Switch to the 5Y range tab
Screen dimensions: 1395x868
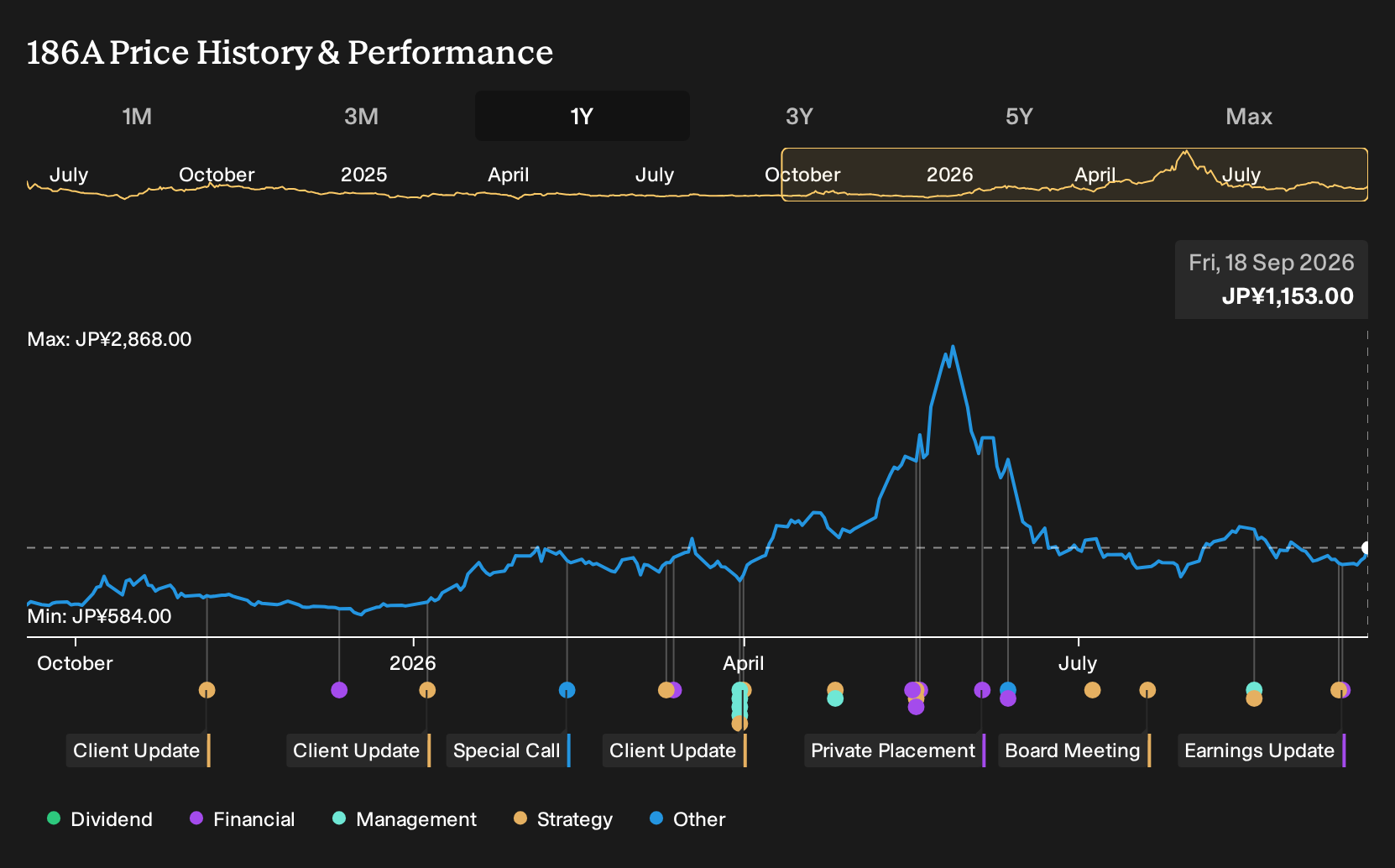point(1019,116)
